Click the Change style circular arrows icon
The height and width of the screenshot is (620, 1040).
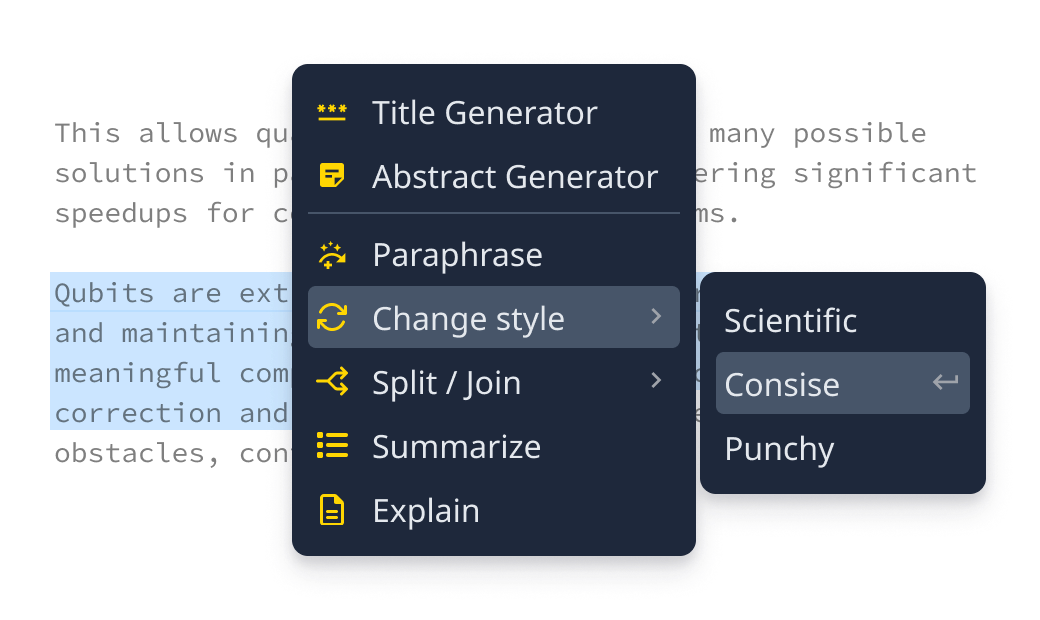click(332, 319)
